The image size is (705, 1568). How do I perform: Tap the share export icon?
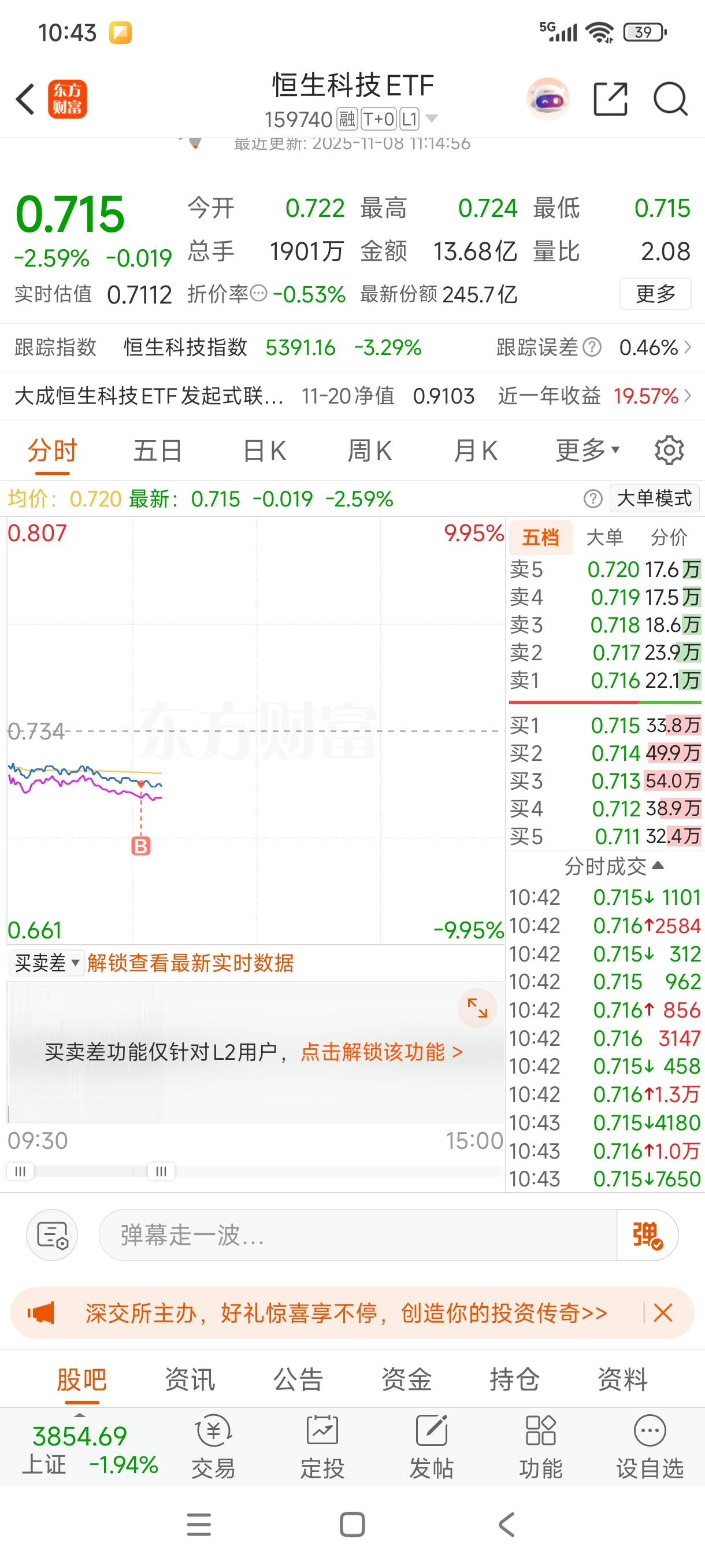[x=610, y=99]
